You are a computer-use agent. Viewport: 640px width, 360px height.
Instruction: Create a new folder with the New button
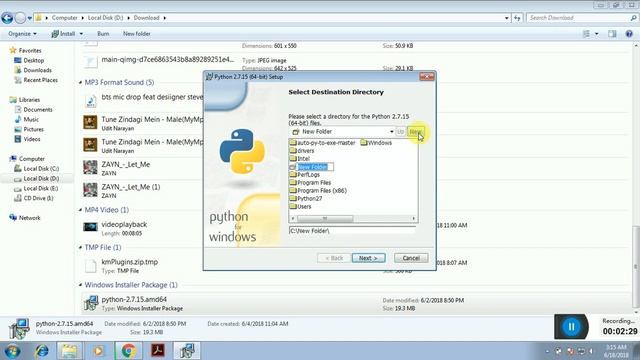pyautogui.click(x=416, y=131)
